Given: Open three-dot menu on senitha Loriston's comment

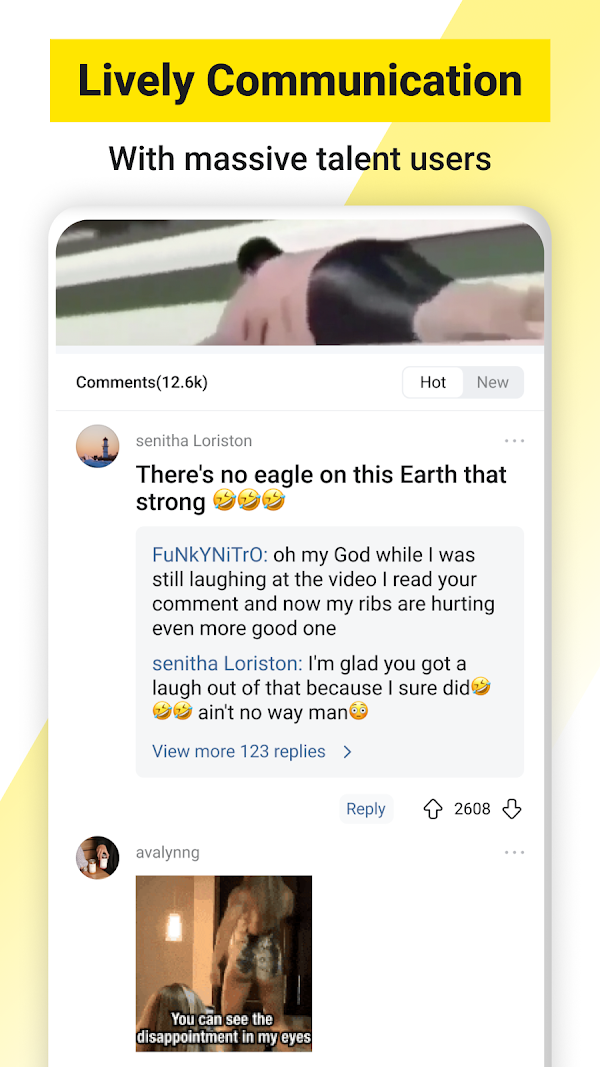Looking at the screenshot, I should point(514,441).
